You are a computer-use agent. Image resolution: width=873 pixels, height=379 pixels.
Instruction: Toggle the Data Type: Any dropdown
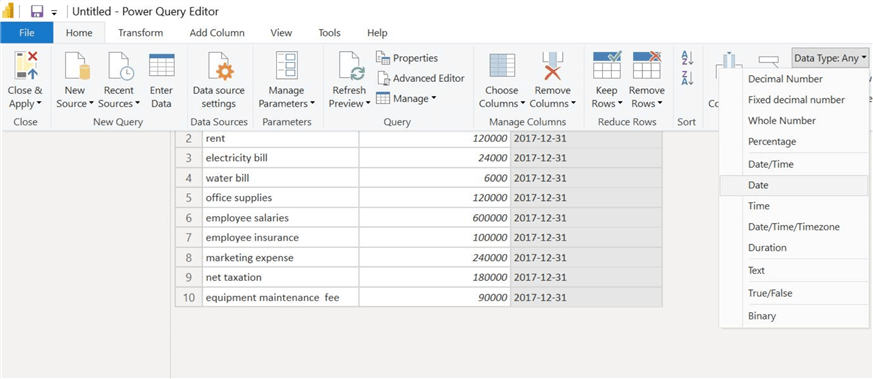830,58
